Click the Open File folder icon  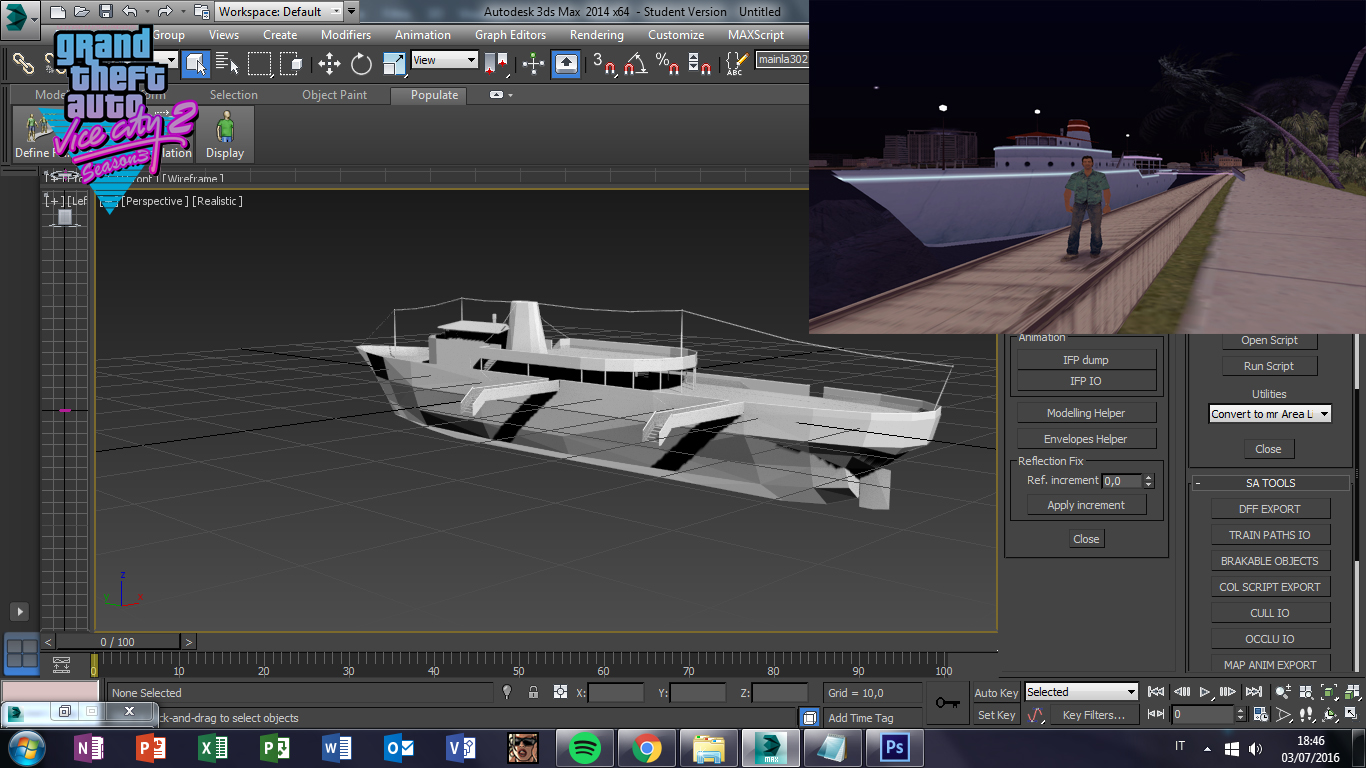pos(81,12)
